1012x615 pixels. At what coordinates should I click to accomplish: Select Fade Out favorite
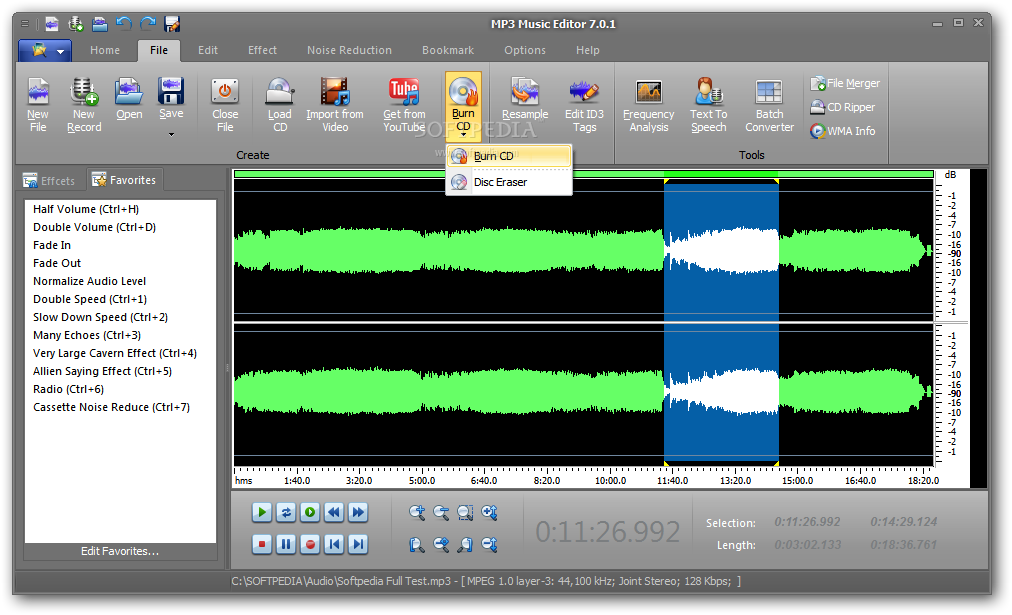[57, 263]
